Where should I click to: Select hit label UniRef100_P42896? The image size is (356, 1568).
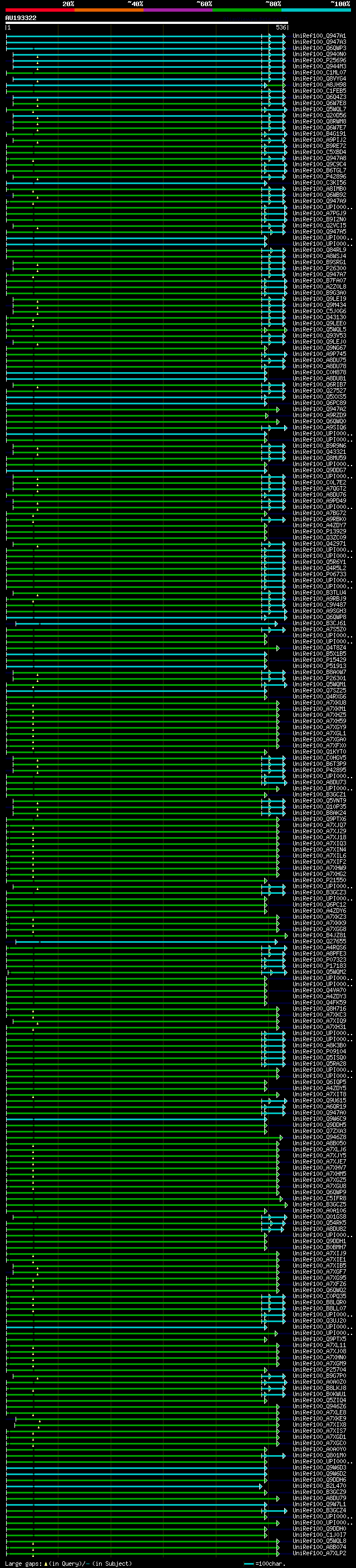pos(319,176)
